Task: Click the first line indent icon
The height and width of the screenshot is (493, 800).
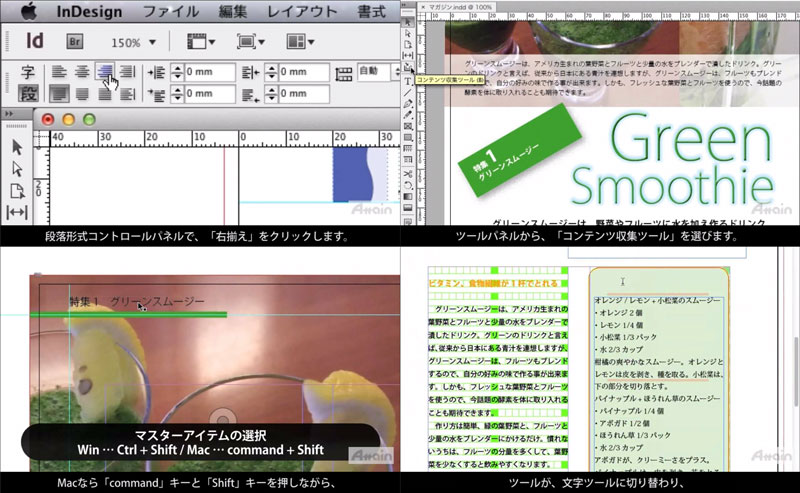Action: point(156,94)
